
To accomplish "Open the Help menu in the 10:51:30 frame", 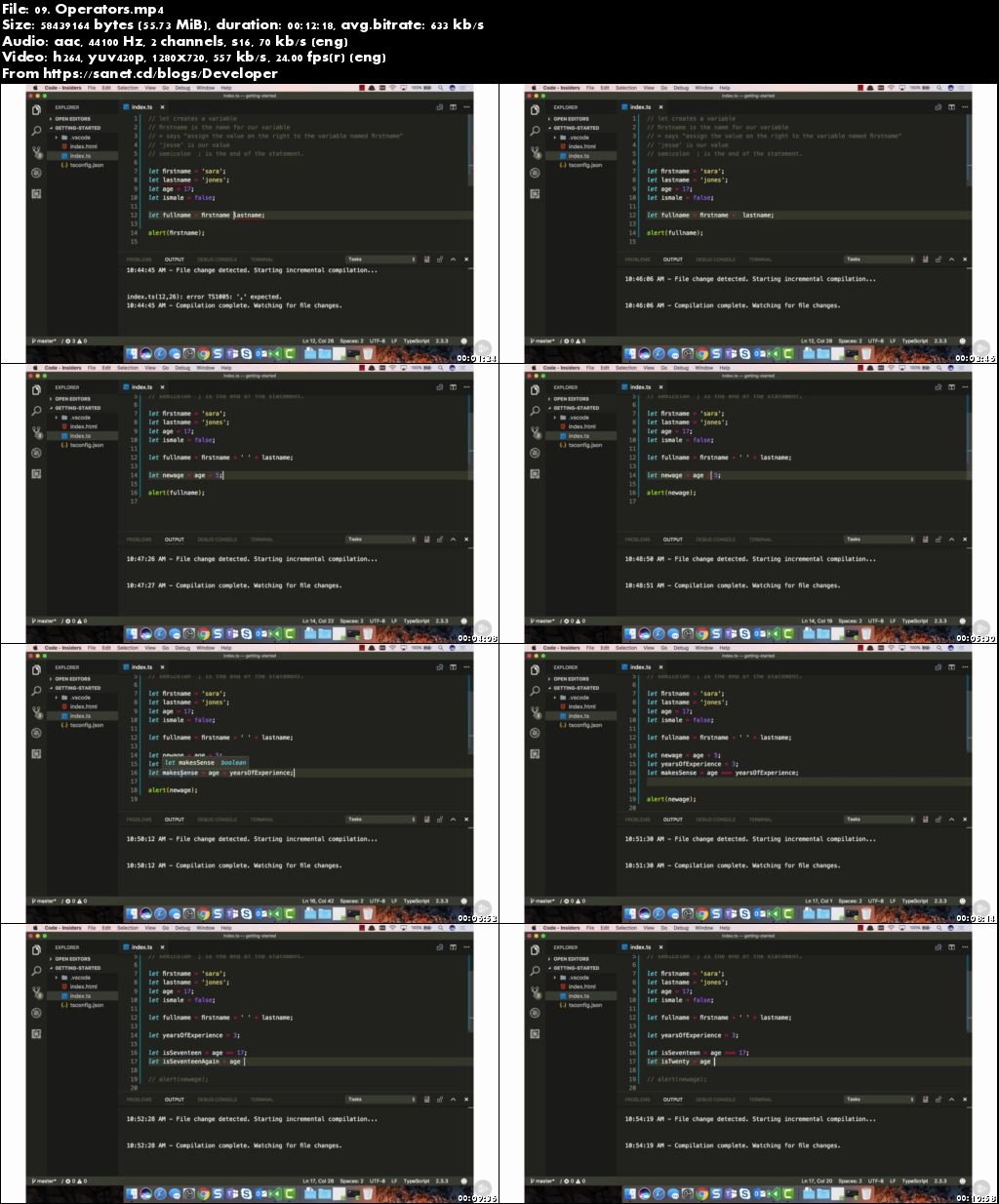I will point(725,647).
